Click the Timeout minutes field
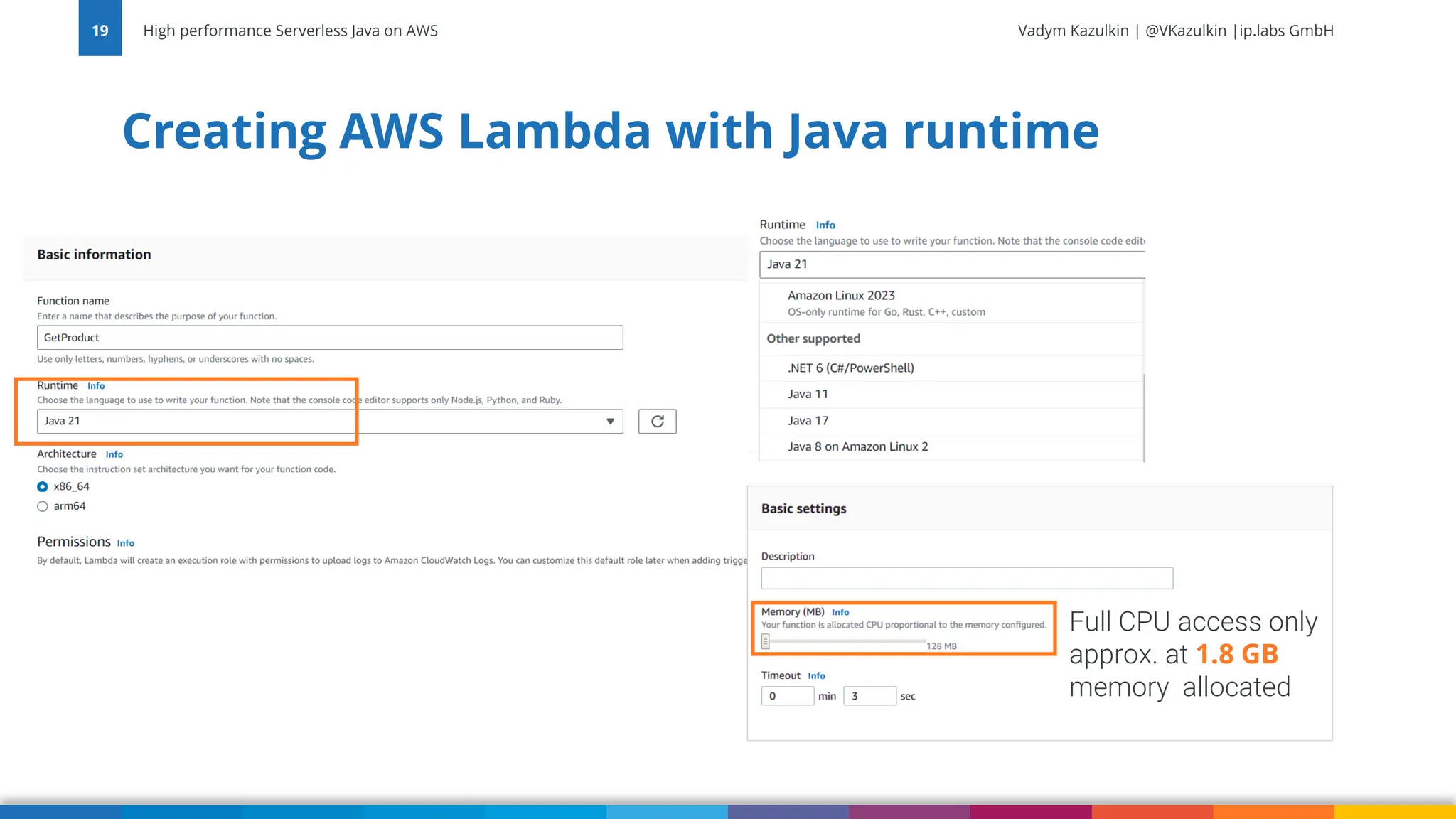 787,696
